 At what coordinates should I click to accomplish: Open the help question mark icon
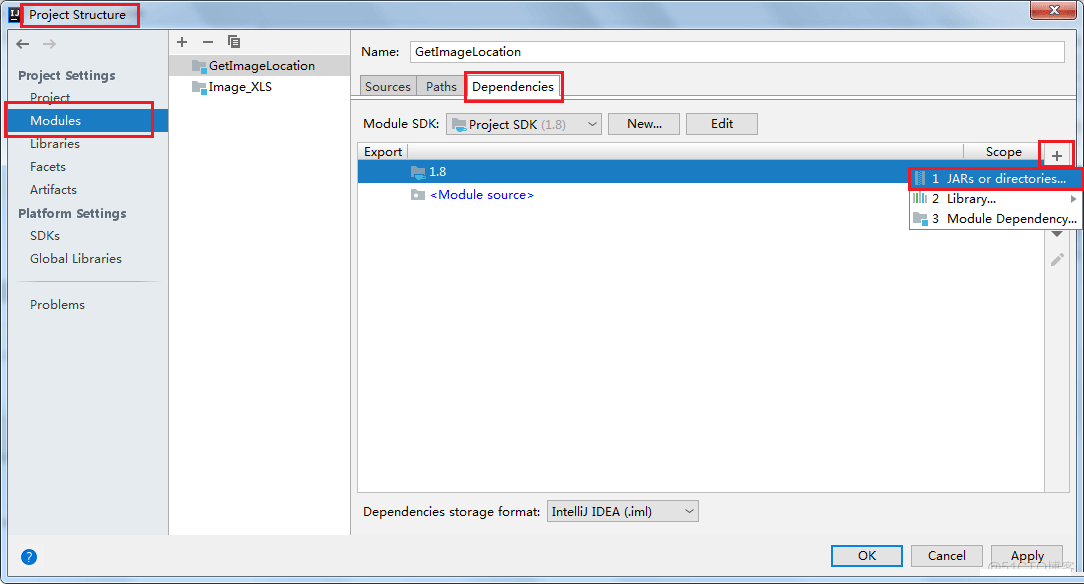(29, 557)
